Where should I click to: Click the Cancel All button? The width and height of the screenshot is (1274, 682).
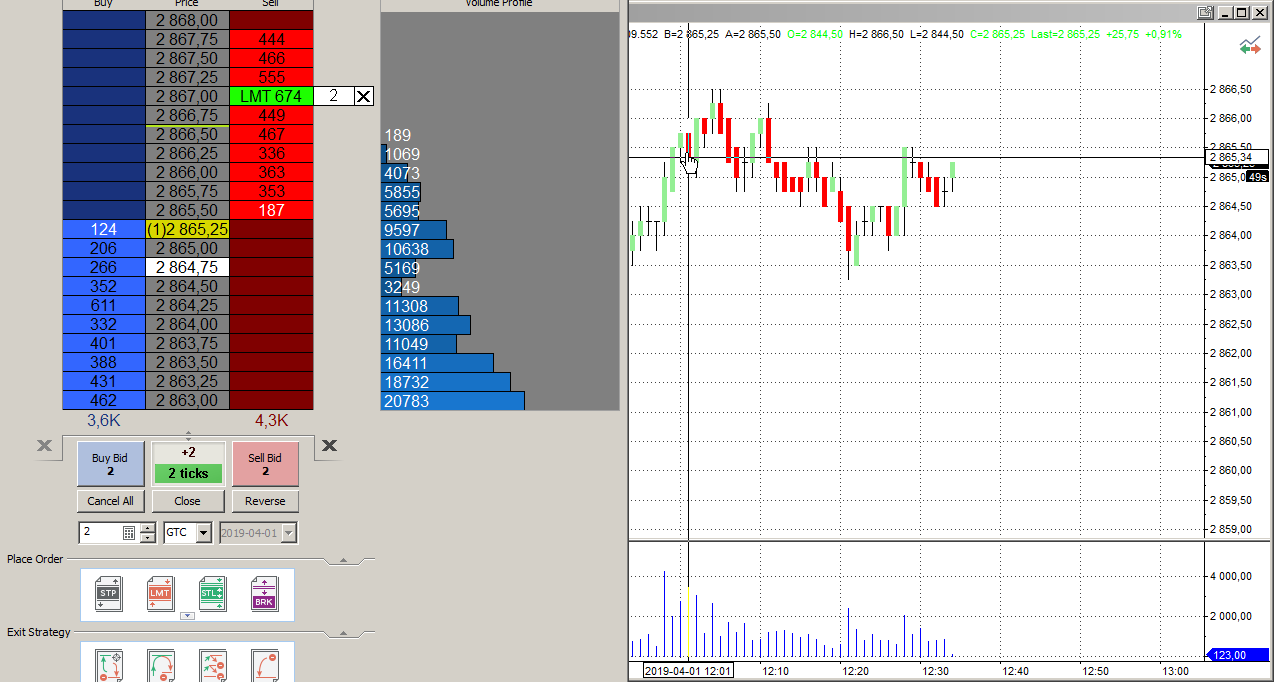point(110,501)
